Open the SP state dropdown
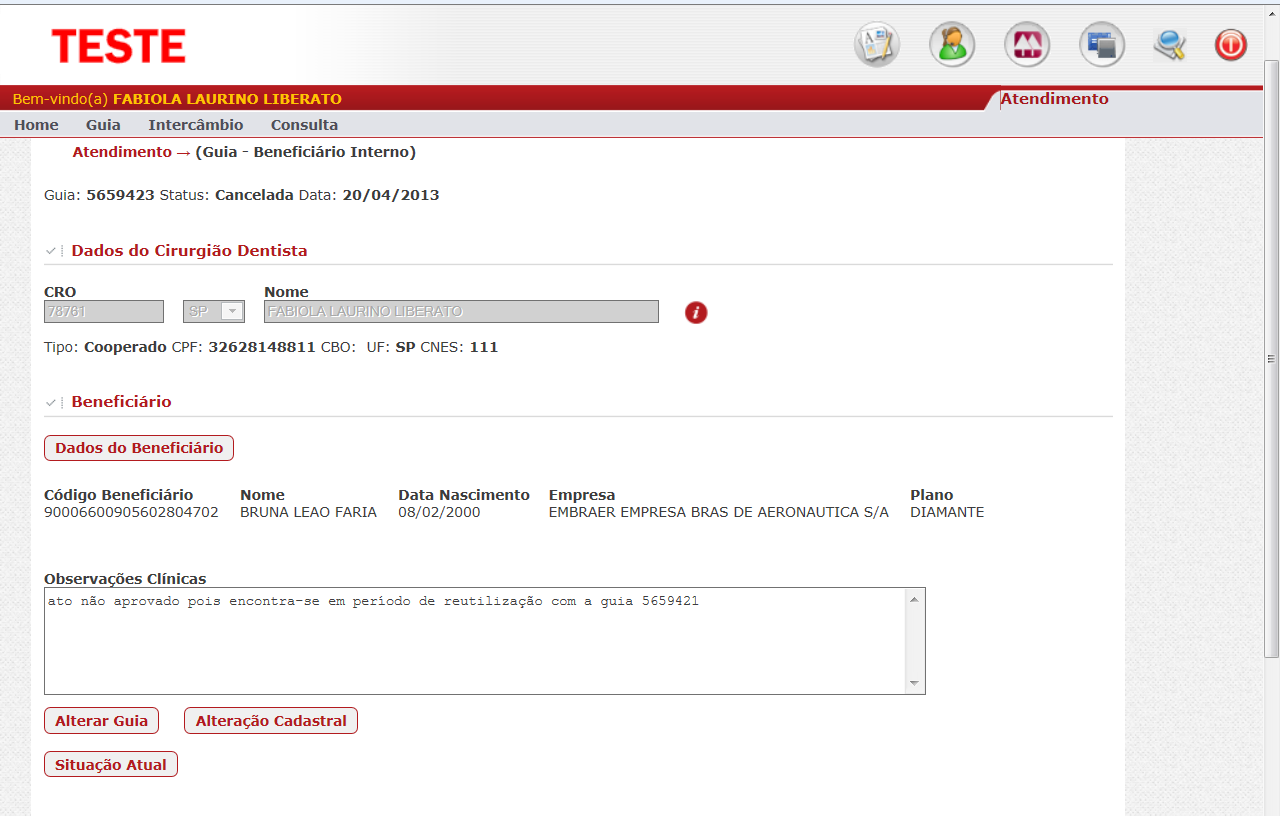Screen dimensions: 1280x816 [x=214, y=312]
